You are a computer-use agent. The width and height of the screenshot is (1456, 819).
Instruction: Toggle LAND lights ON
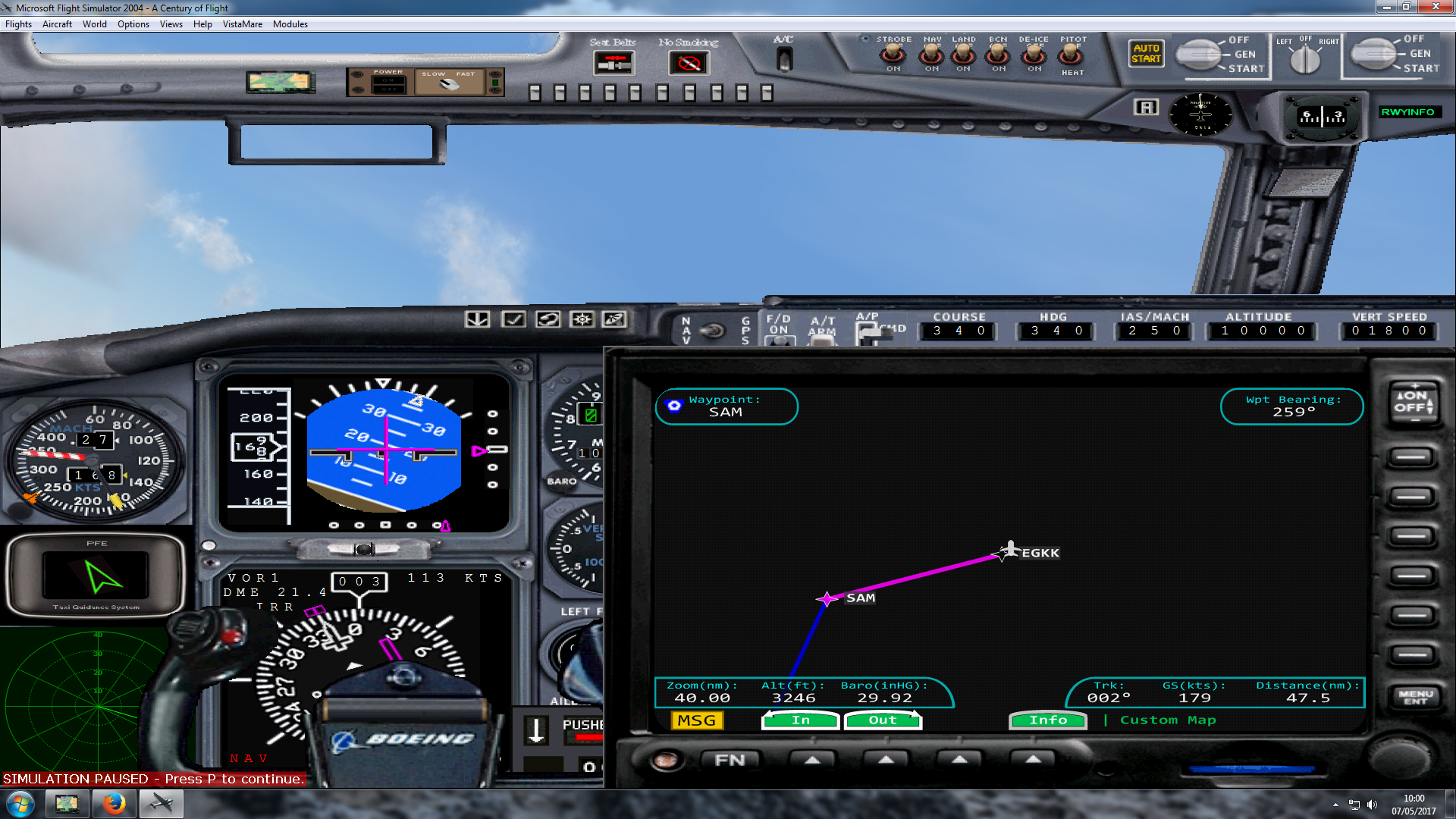pos(961,56)
